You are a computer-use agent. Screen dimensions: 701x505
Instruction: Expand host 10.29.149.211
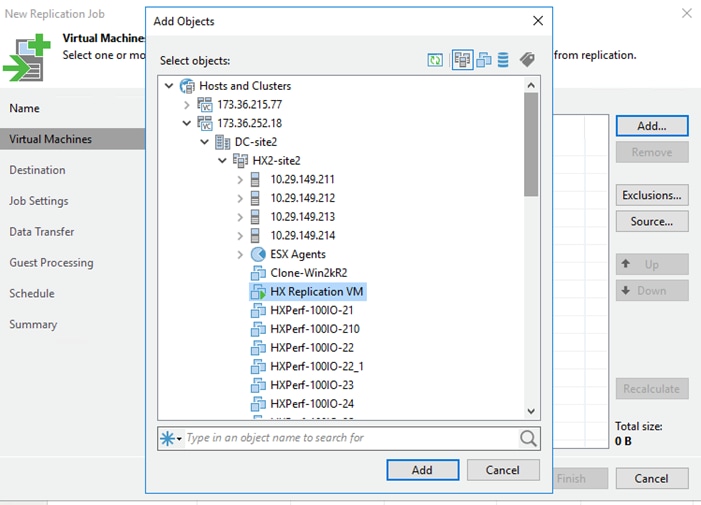point(240,180)
